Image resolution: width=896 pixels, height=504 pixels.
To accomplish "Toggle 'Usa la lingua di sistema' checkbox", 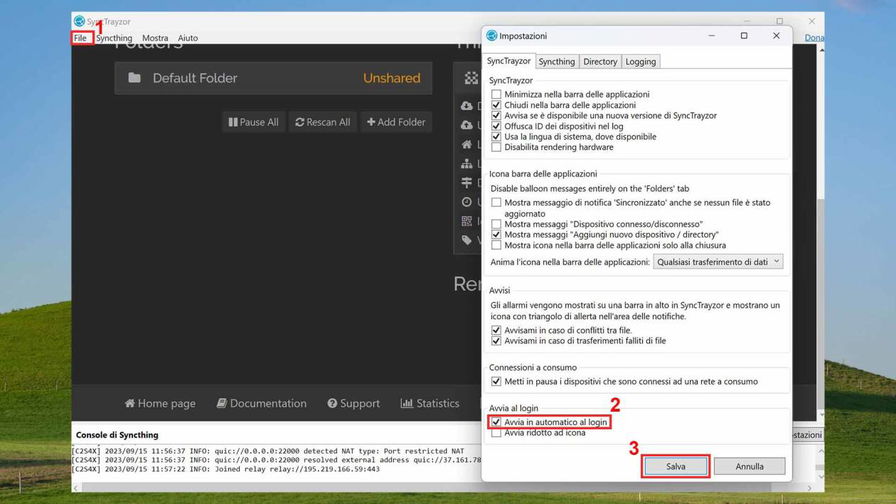I will coord(496,137).
